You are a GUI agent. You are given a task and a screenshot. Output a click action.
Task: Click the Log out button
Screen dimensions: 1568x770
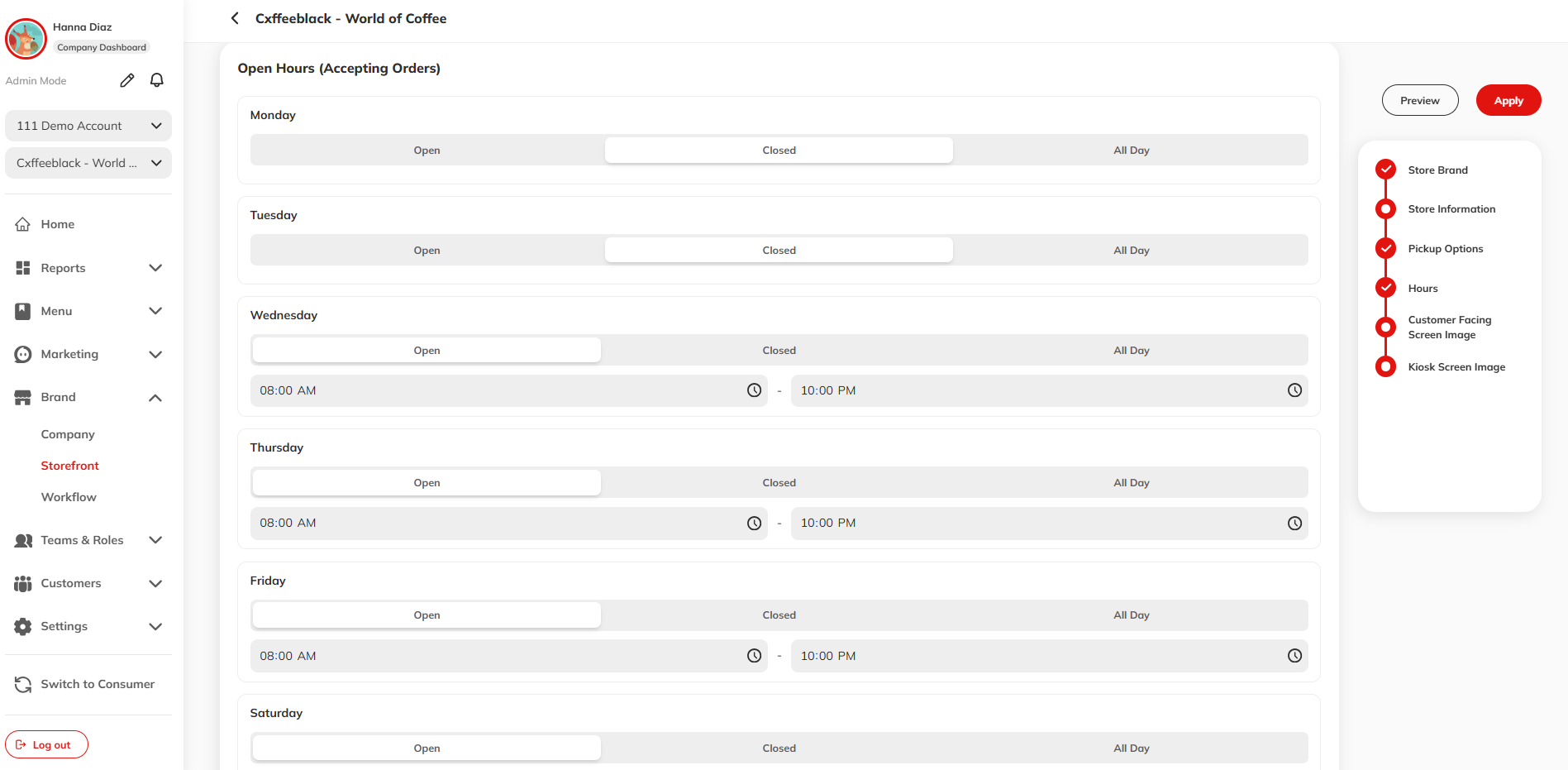[x=46, y=744]
